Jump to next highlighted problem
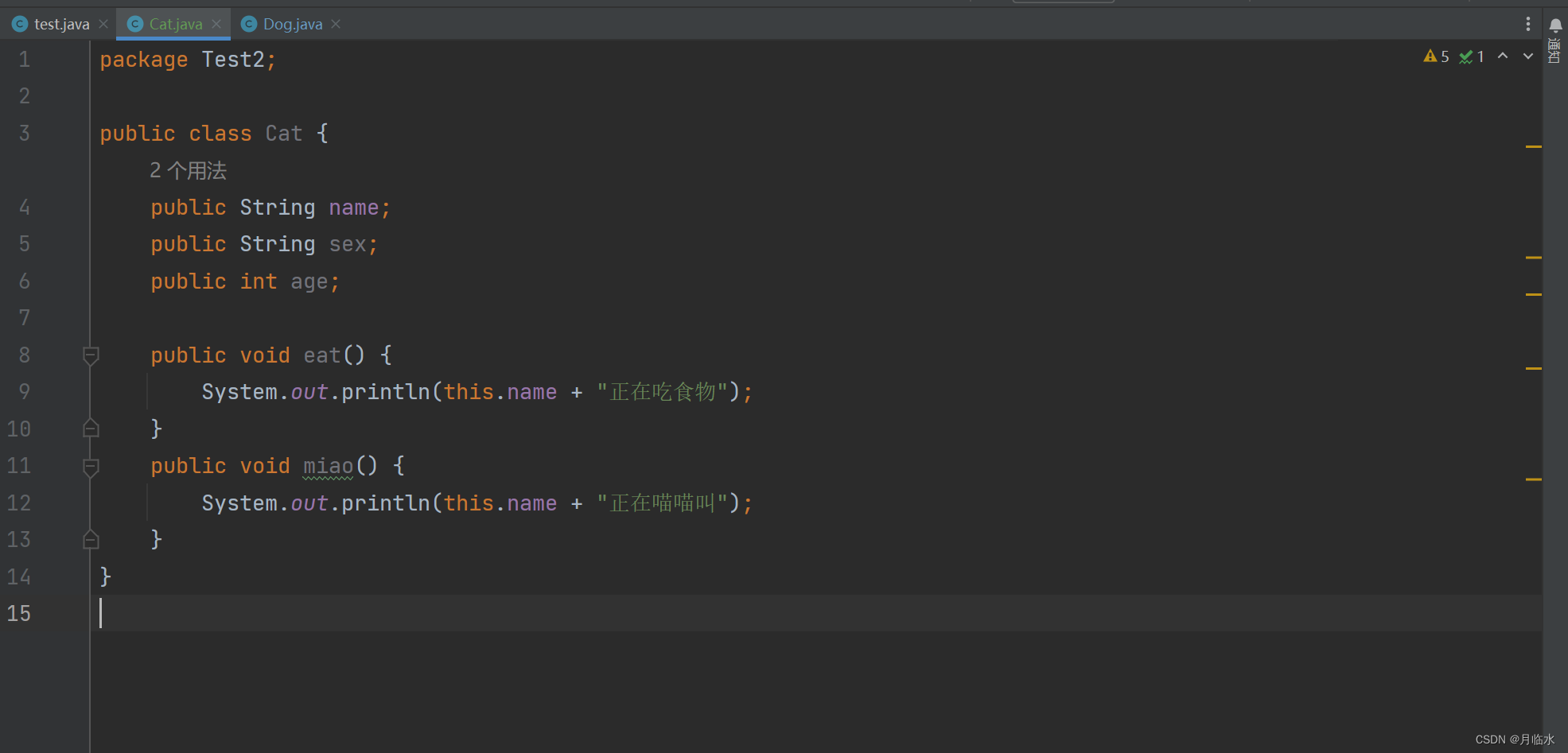The height and width of the screenshot is (753, 1568). (x=1528, y=56)
